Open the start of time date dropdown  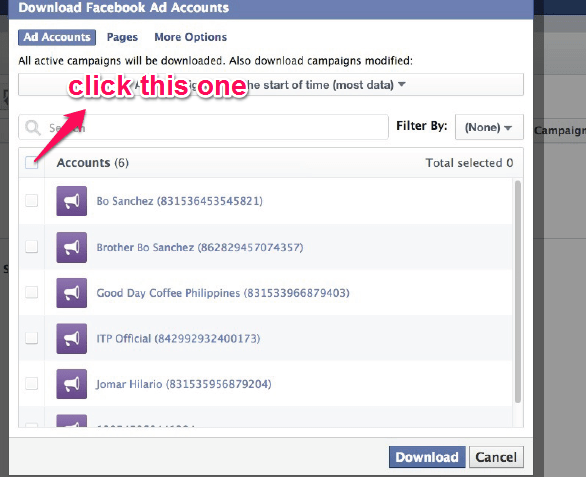coord(271,85)
